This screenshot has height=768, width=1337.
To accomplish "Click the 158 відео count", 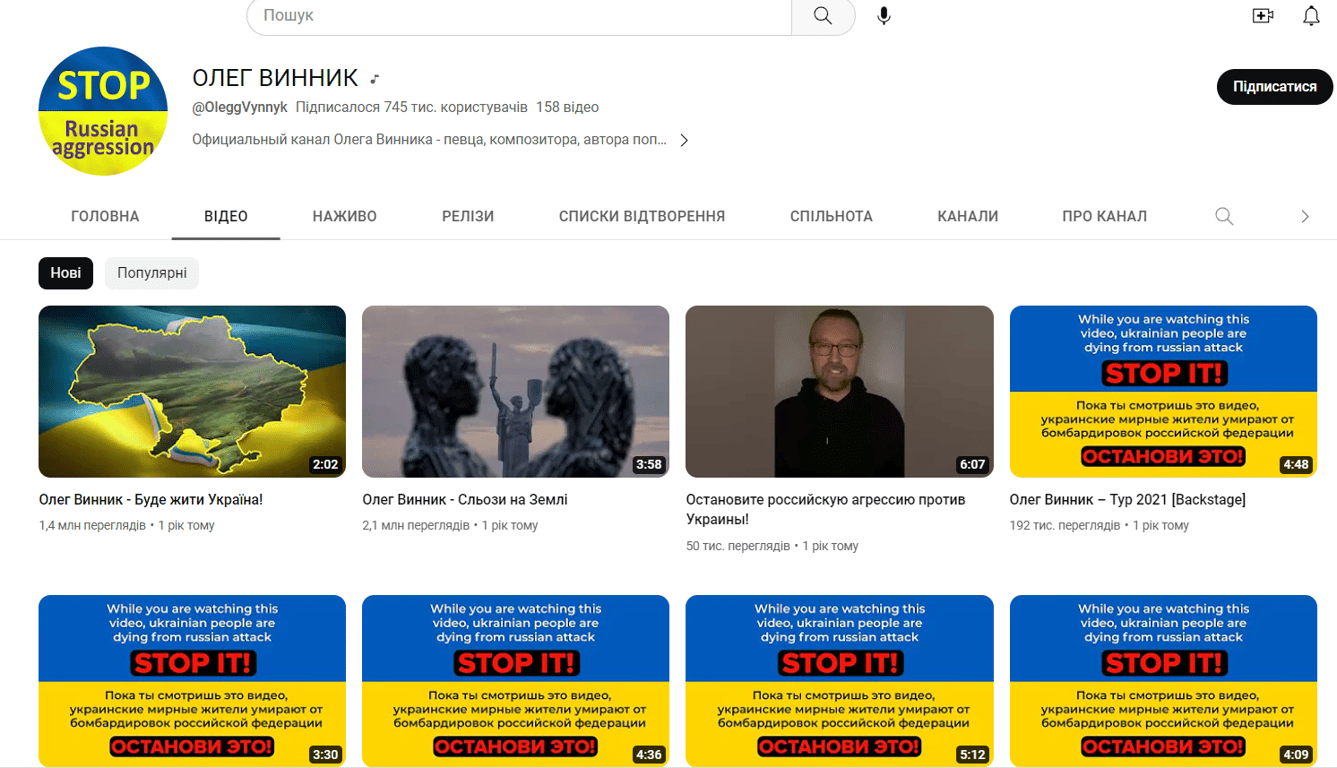I will coord(567,107).
